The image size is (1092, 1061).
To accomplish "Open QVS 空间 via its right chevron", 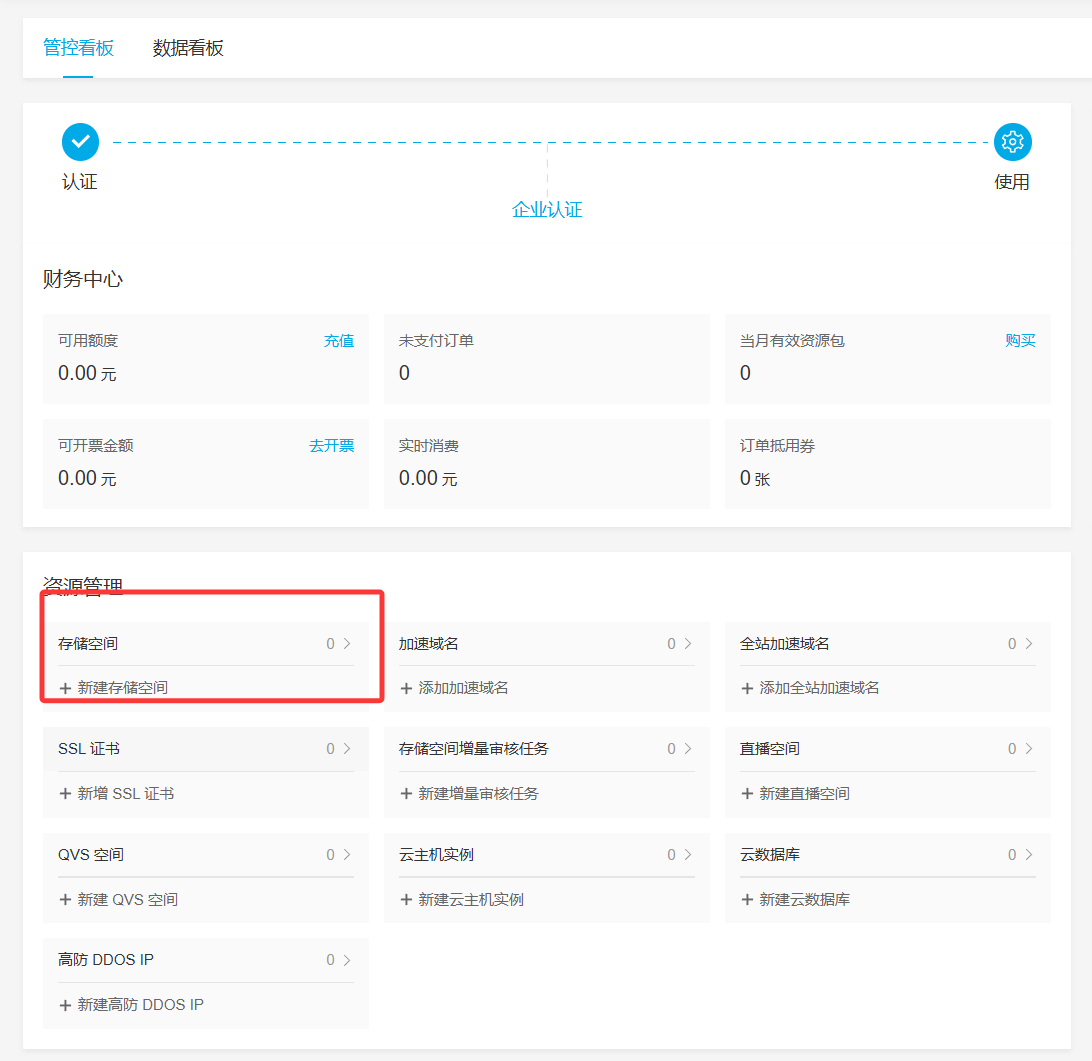I will [x=347, y=854].
